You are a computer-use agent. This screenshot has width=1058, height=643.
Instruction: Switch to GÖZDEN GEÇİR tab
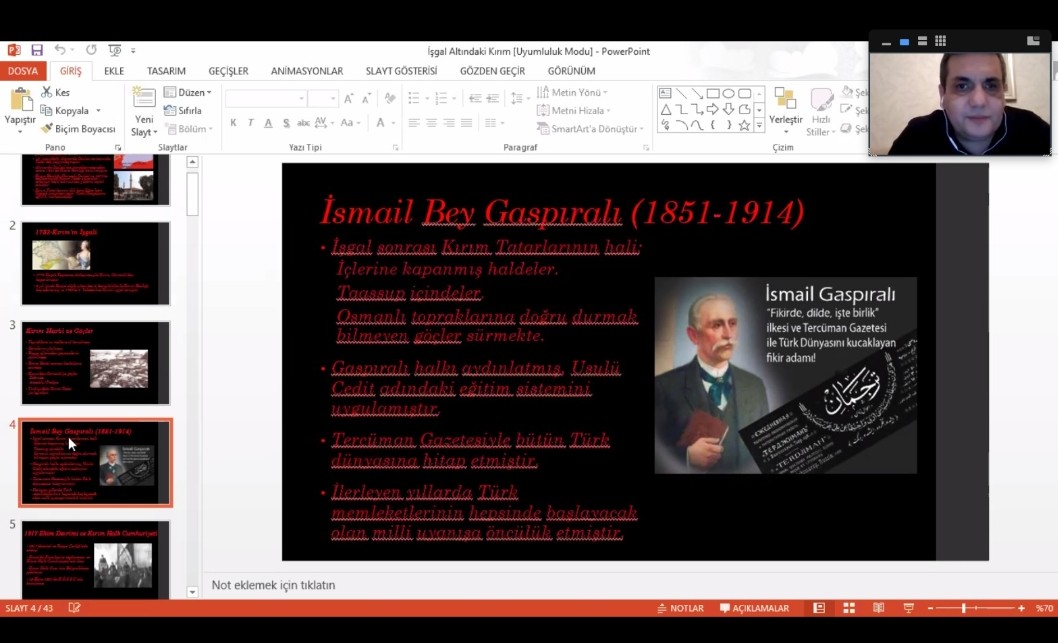point(493,71)
